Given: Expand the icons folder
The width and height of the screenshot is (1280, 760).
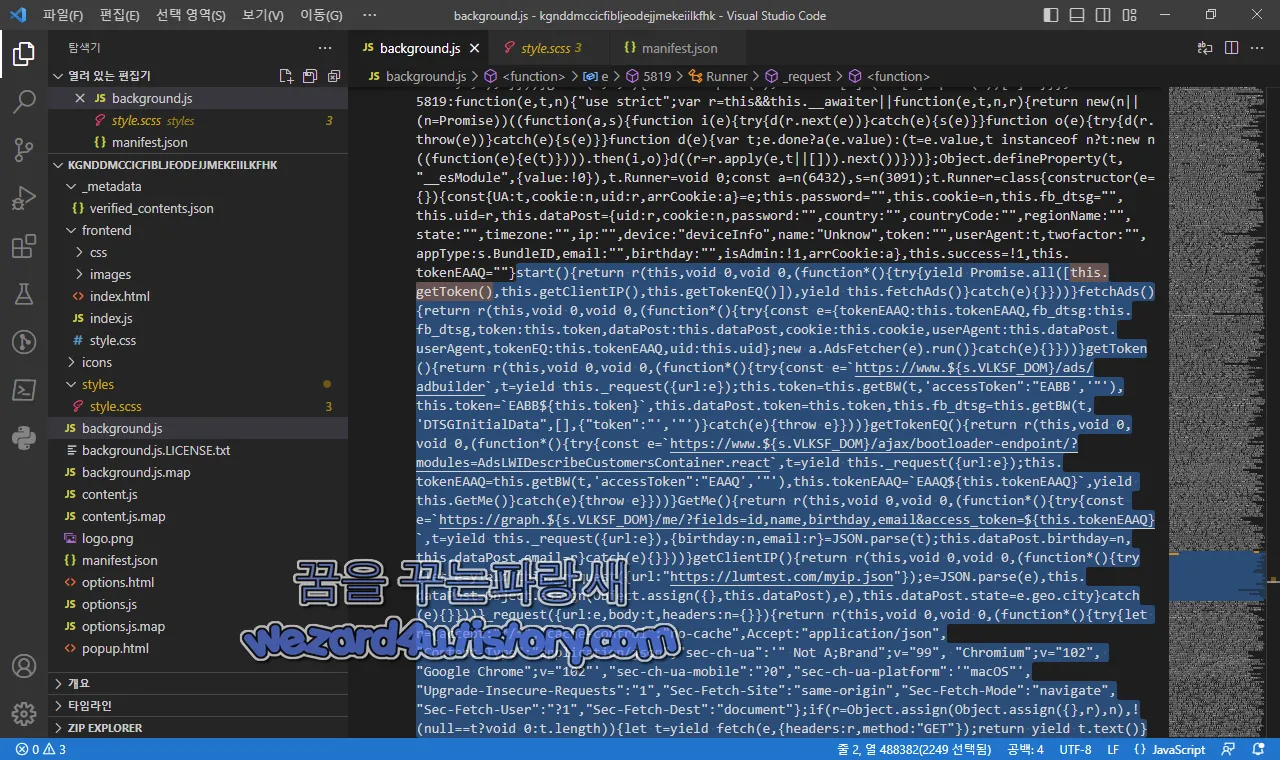Looking at the screenshot, I should coord(198,362).
